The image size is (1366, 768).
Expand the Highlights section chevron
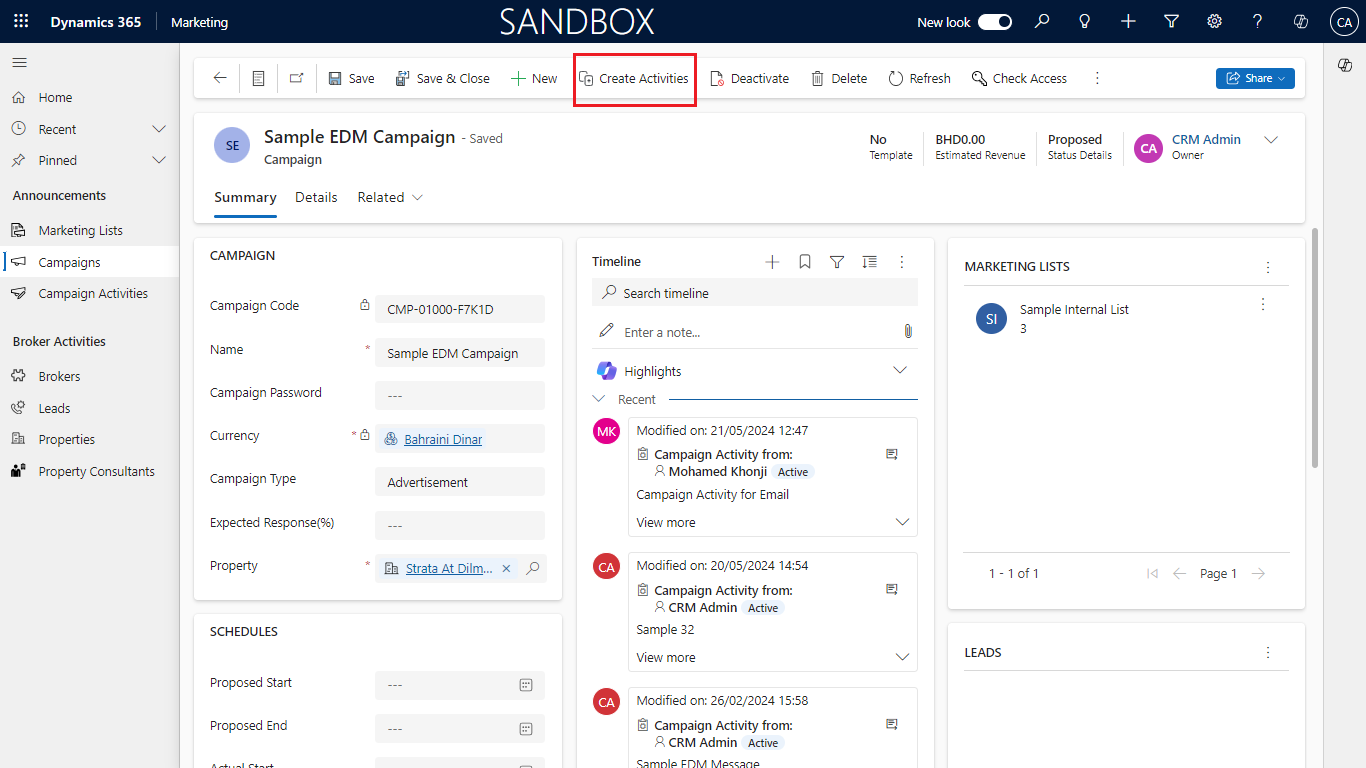coord(900,370)
